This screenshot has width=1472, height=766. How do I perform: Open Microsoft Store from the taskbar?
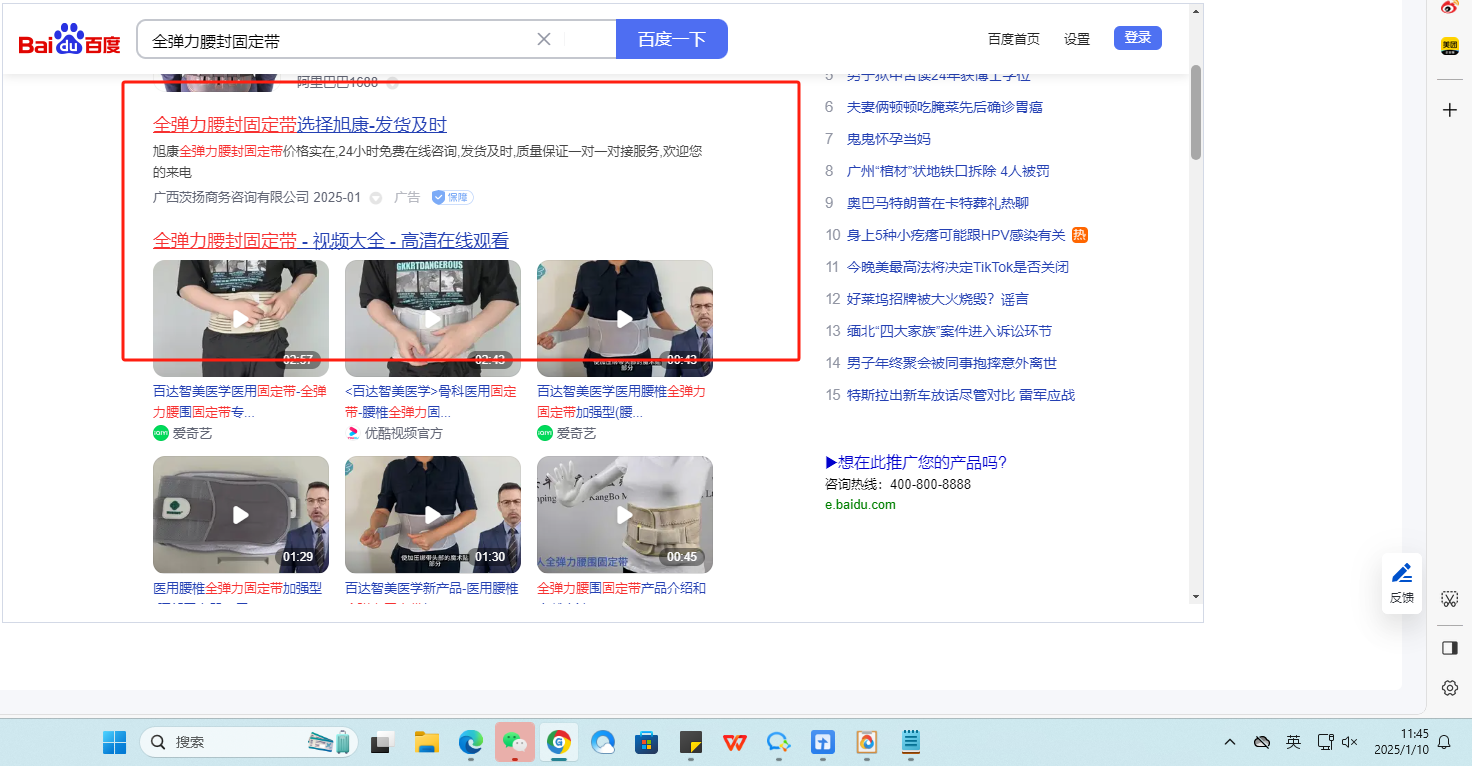[647, 742]
